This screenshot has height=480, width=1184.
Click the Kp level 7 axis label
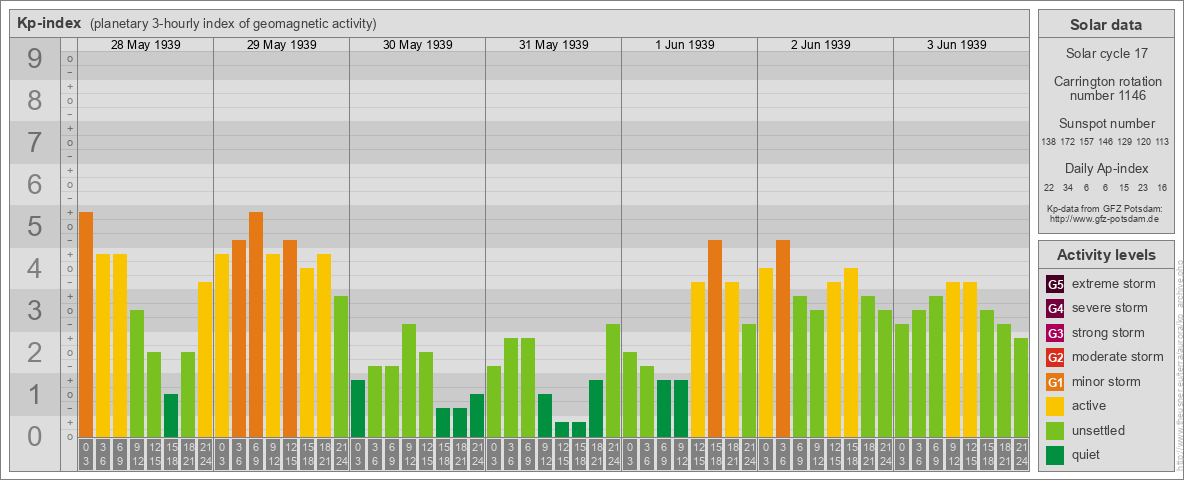tap(35, 143)
